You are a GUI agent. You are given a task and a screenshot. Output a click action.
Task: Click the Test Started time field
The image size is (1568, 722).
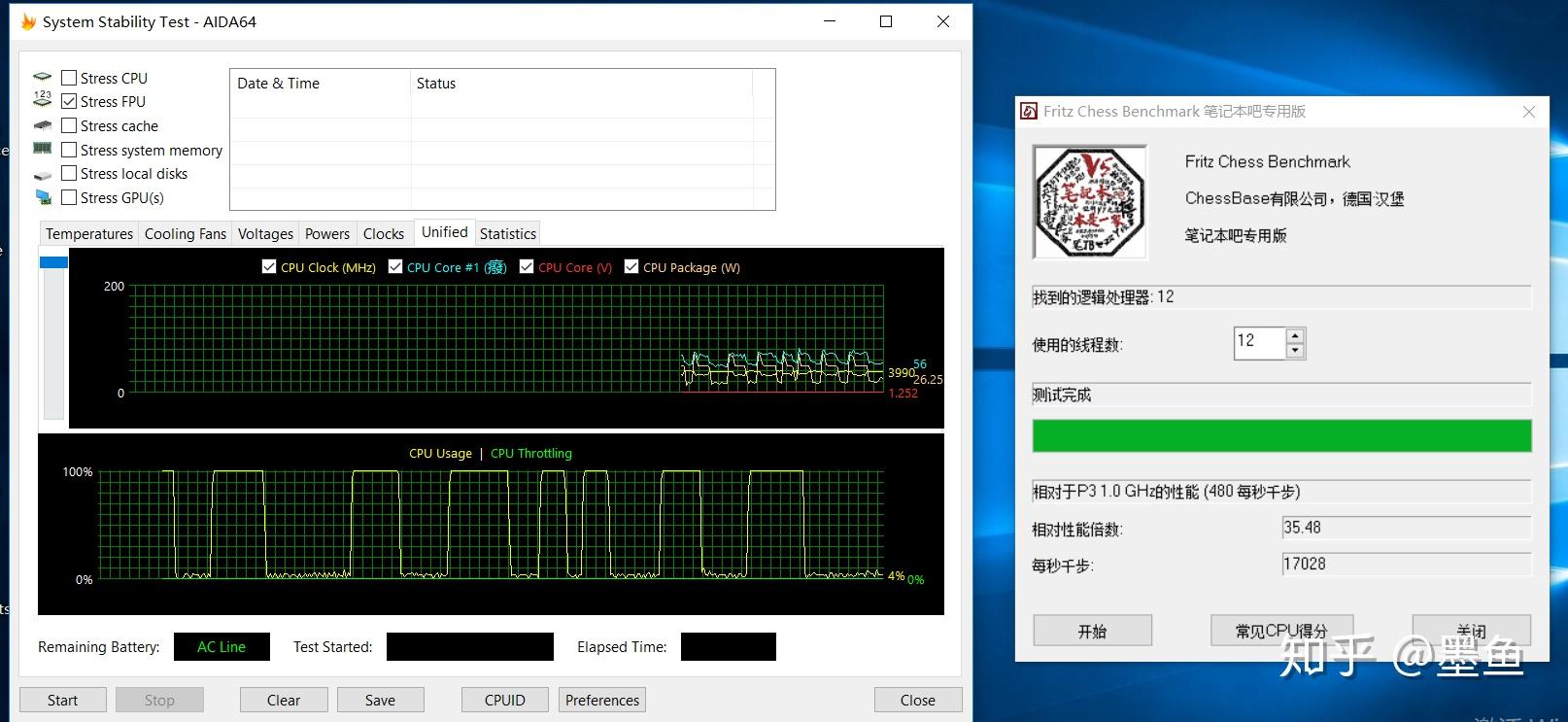click(x=470, y=647)
